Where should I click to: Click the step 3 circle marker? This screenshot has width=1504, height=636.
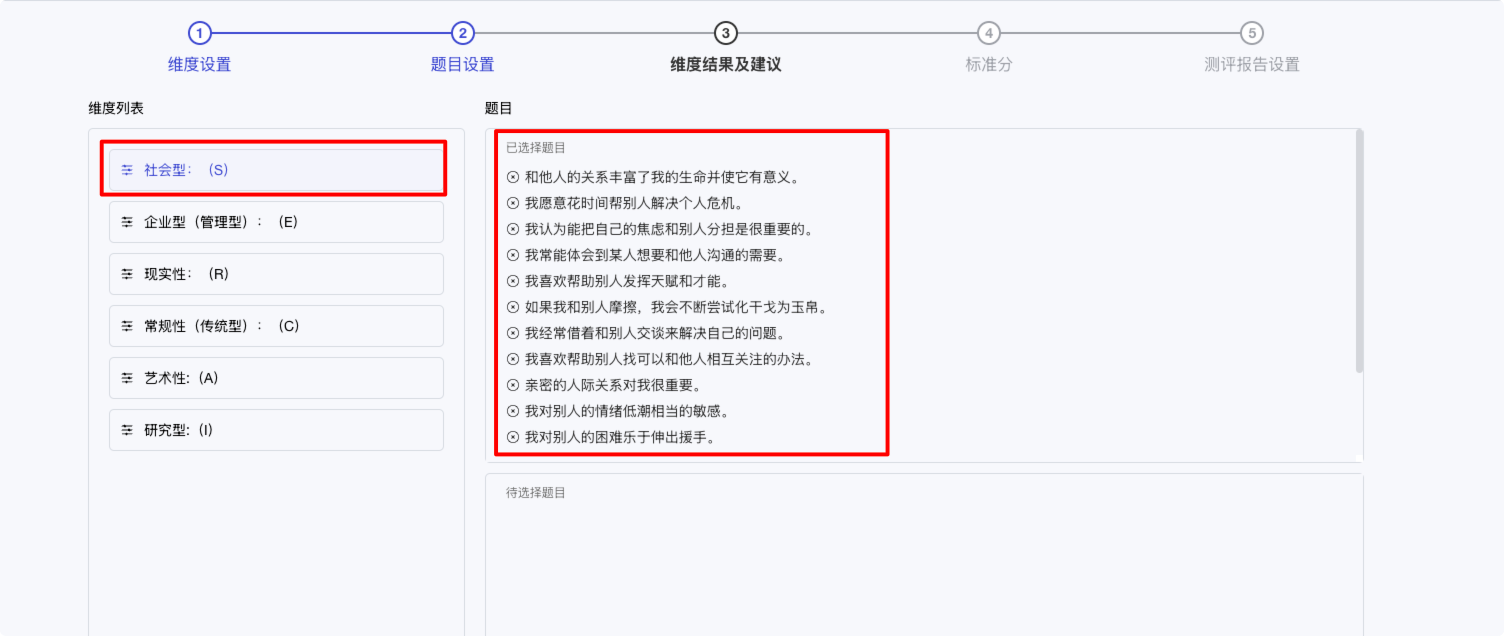coord(725,33)
